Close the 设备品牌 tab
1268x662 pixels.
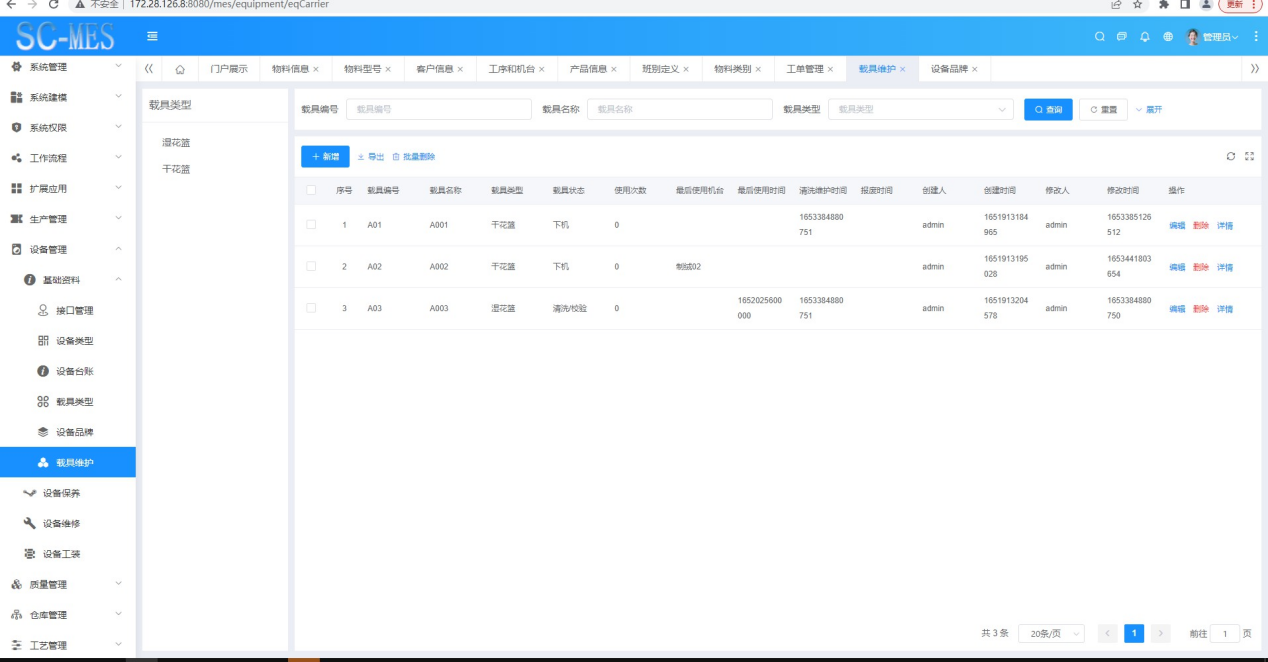[x=975, y=69]
